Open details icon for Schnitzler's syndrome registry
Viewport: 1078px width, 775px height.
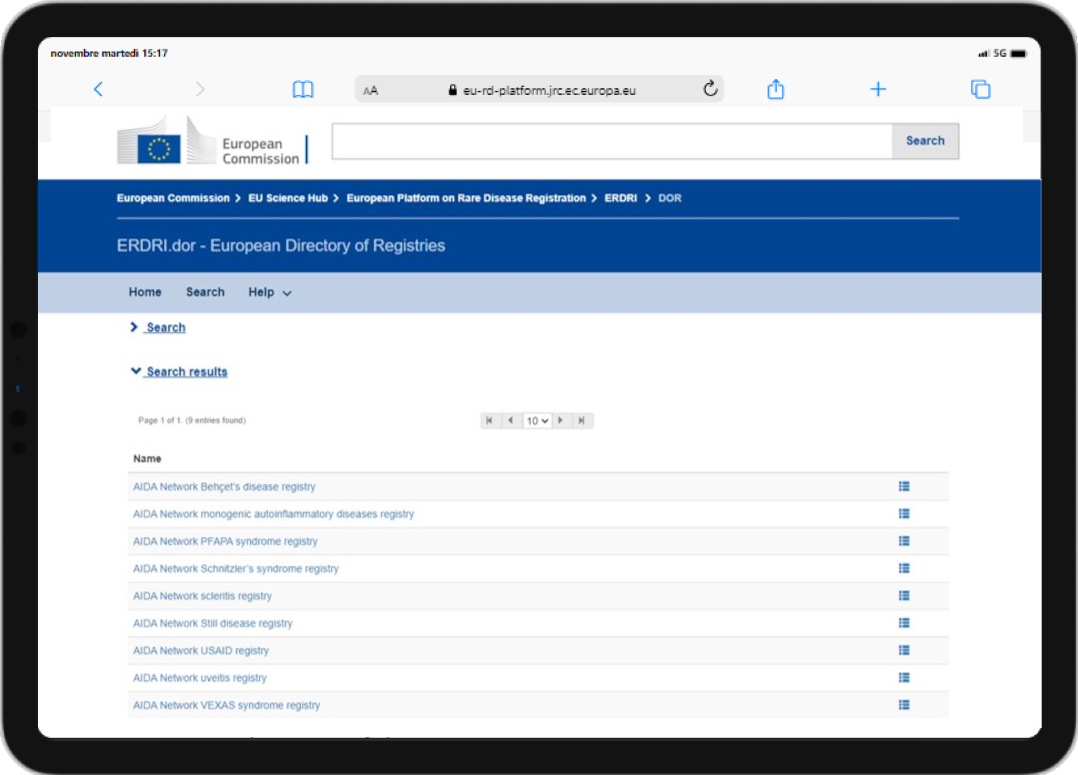(x=904, y=568)
